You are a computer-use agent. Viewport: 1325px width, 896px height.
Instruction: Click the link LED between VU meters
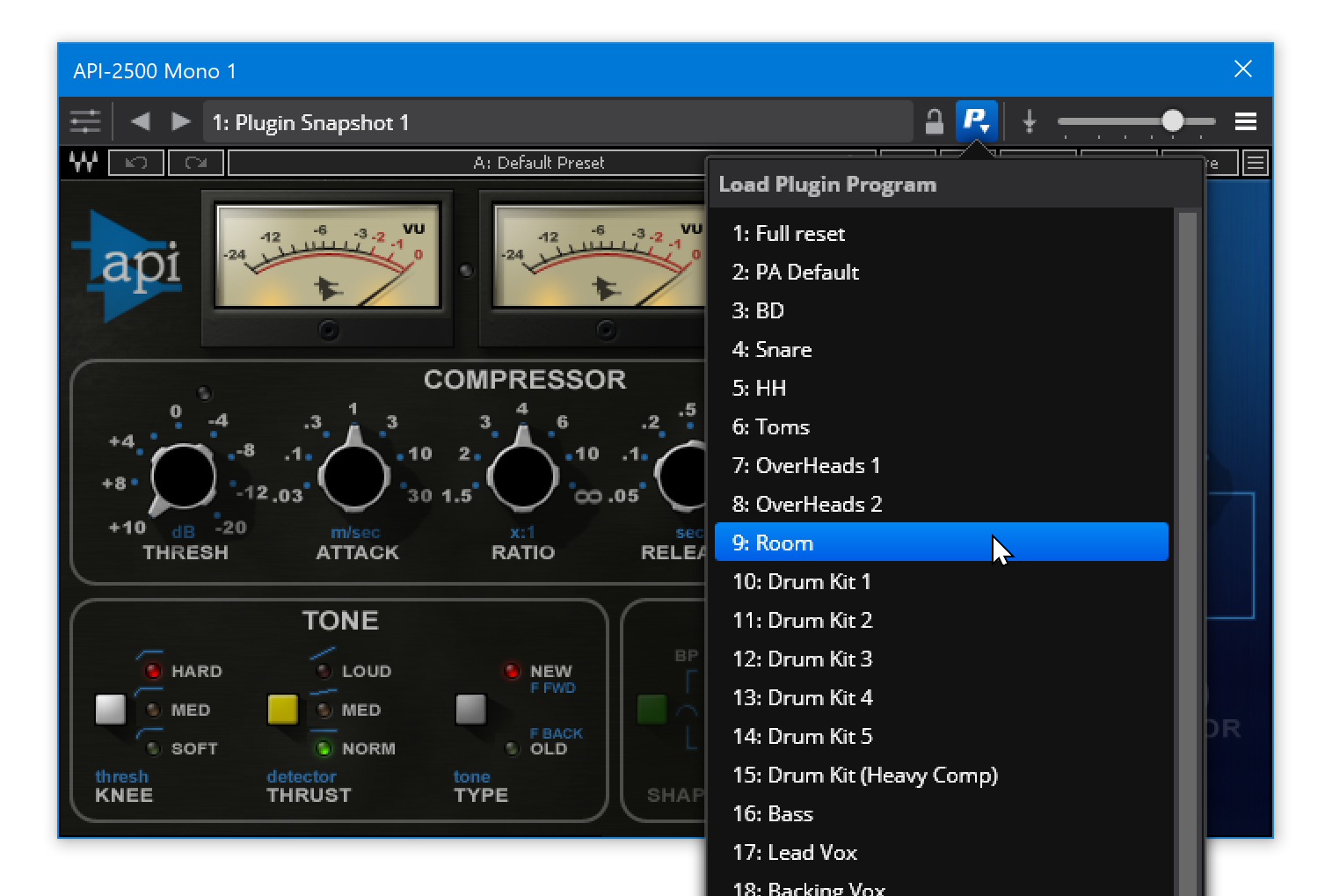466,270
